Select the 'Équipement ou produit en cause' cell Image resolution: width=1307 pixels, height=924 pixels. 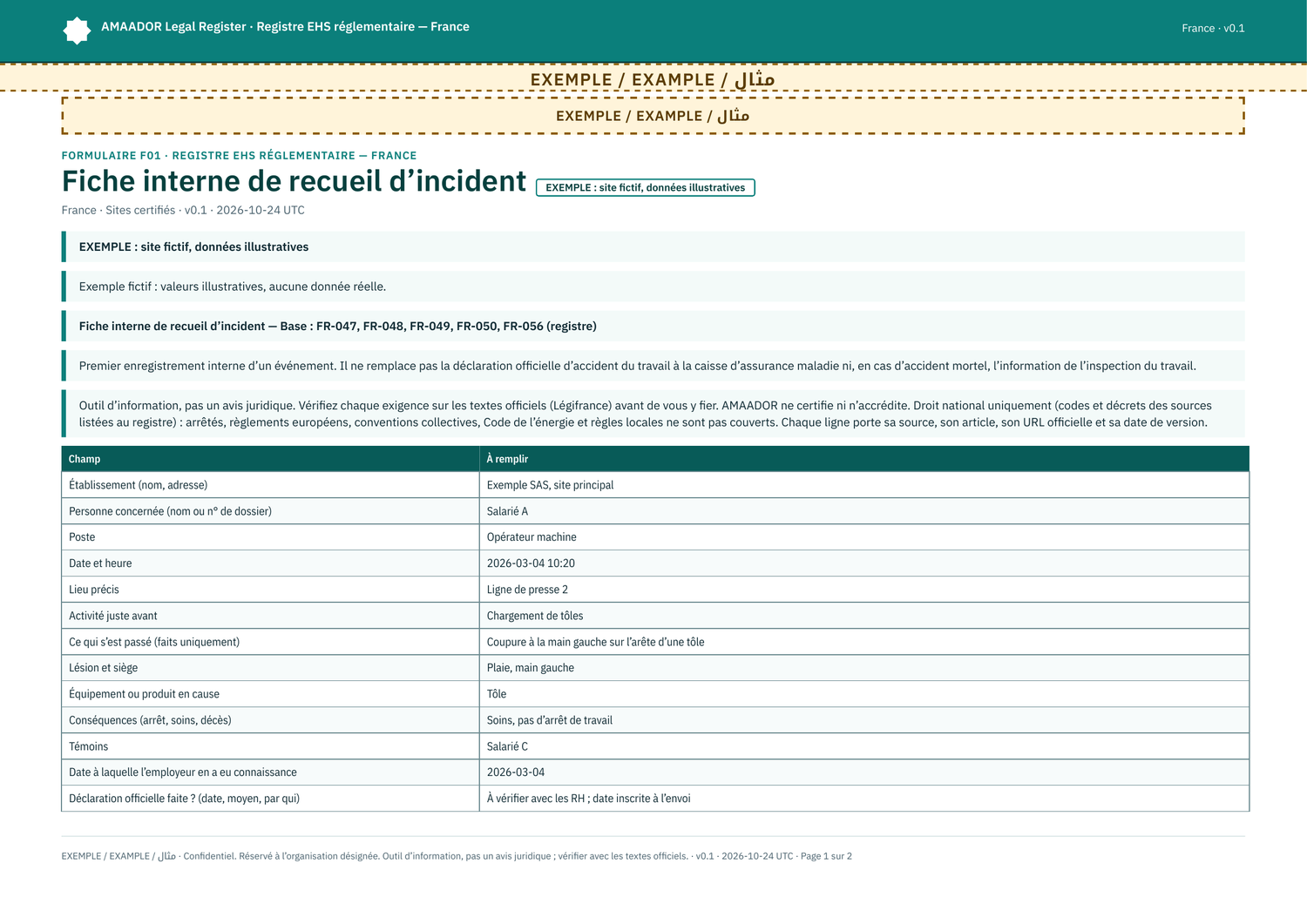pyautogui.click(x=270, y=694)
